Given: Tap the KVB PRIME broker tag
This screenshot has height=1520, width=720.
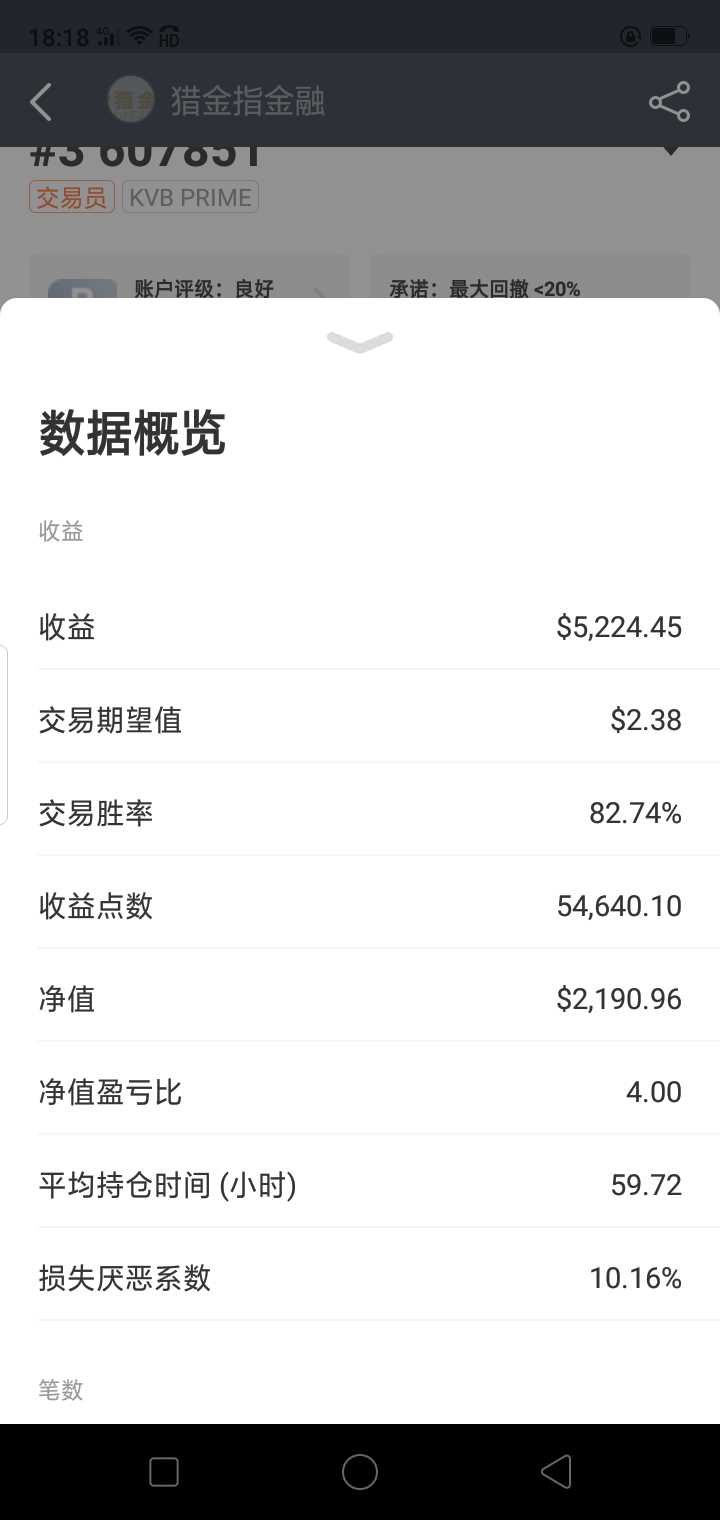Looking at the screenshot, I should (190, 197).
